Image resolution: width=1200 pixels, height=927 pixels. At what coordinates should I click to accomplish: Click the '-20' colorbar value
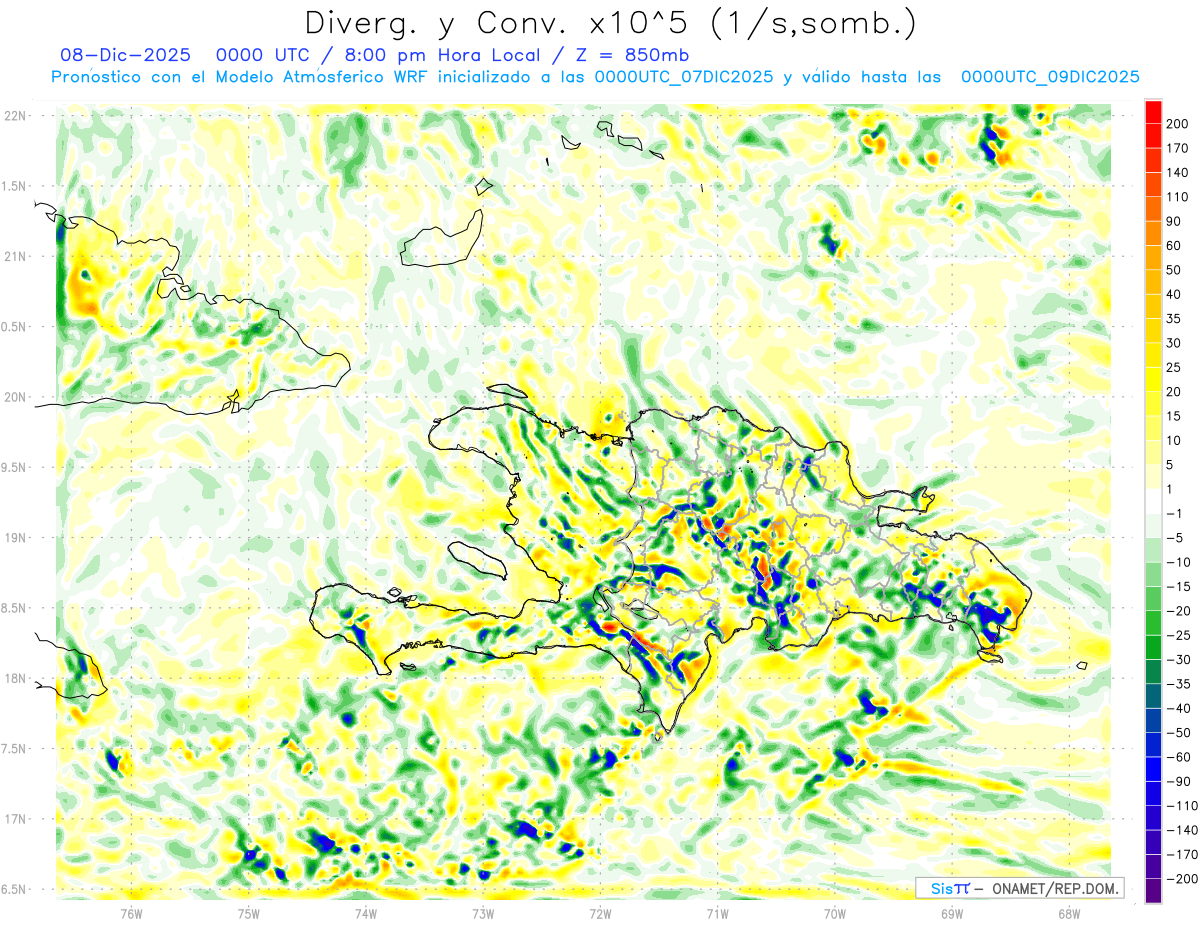[1178, 611]
